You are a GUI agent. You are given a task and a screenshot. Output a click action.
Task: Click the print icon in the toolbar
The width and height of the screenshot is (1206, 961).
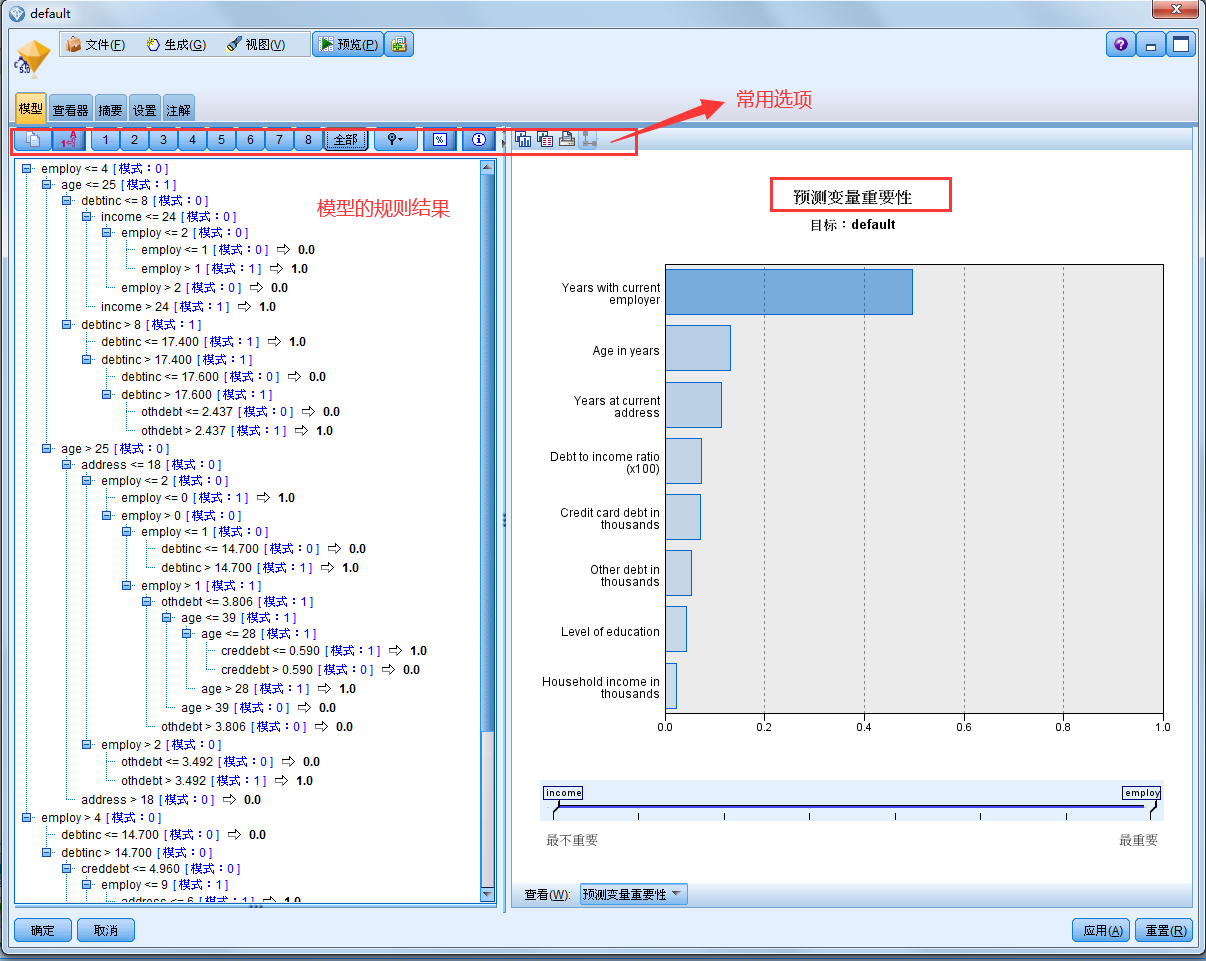(567, 139)
